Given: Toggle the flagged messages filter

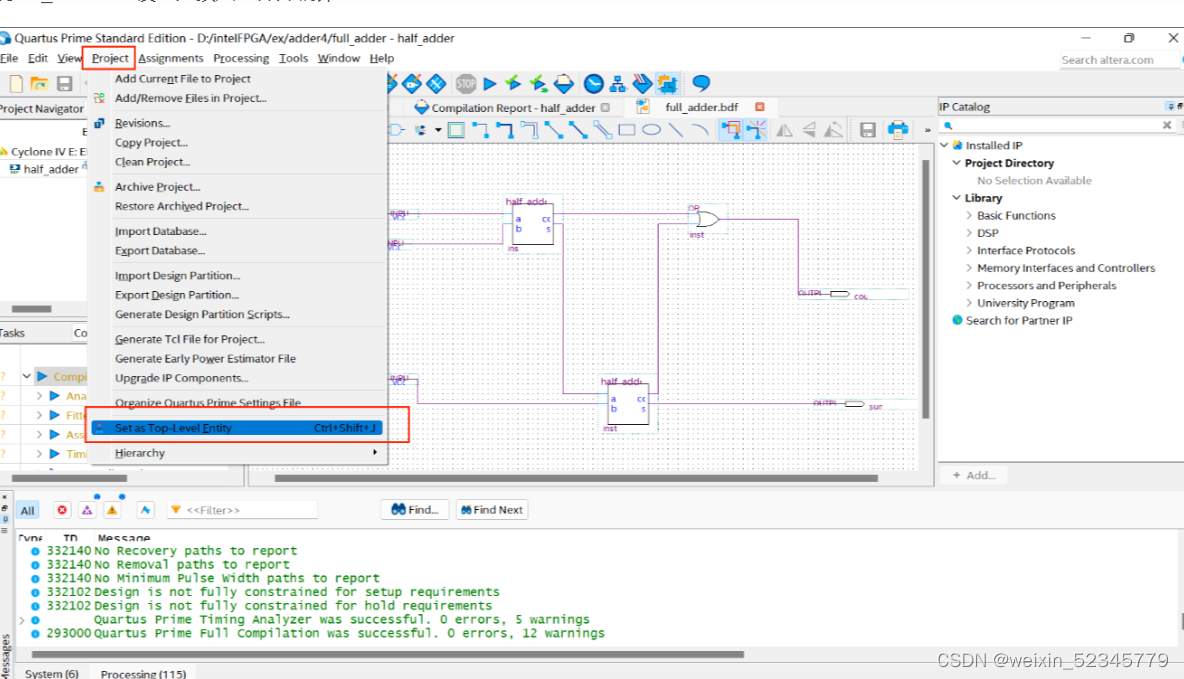Looking at the screenshot, I should 145,511.
